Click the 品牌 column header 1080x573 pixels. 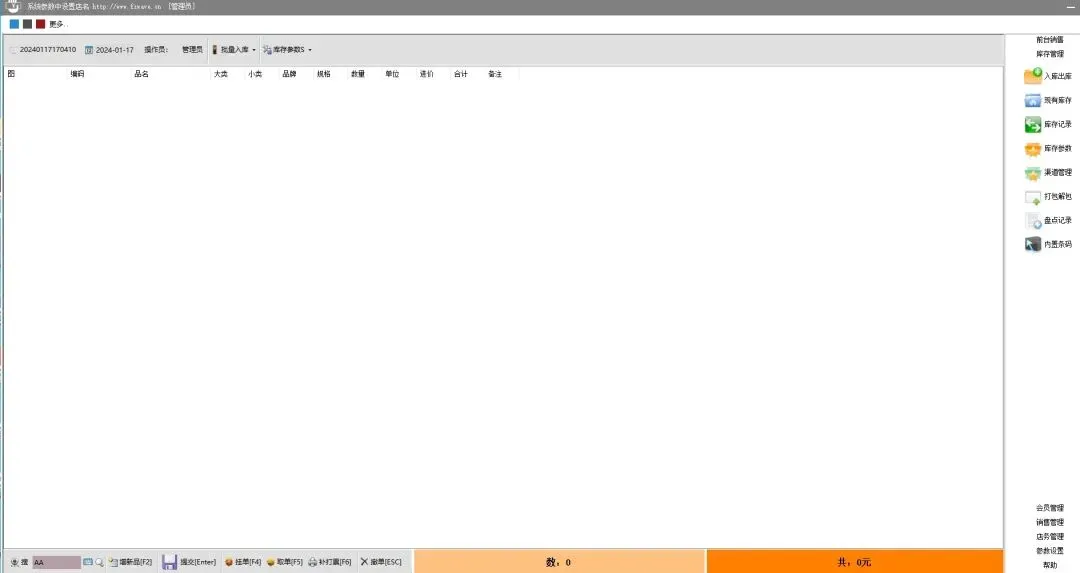289,74
